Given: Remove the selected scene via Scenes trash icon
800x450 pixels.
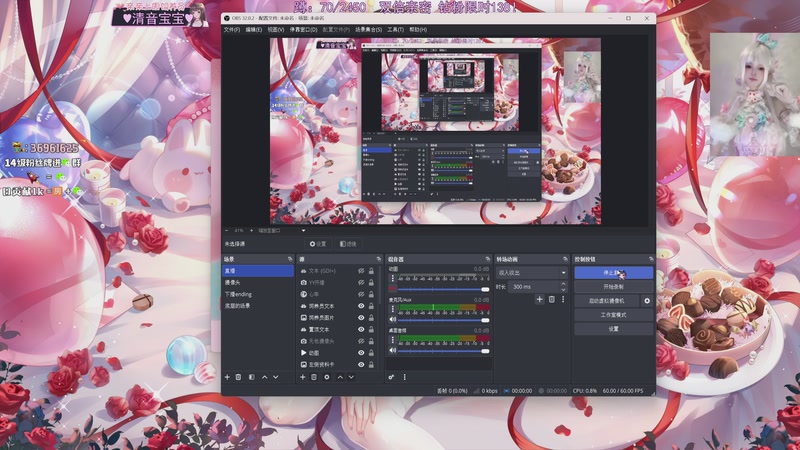Looking at the screenshot, I should [238, 377].
